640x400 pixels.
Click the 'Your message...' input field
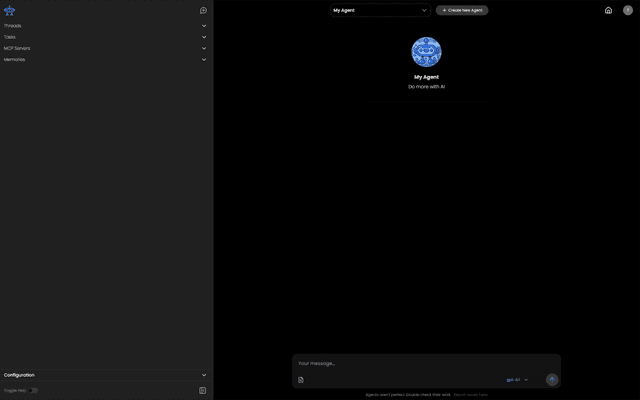pos(420,363)
